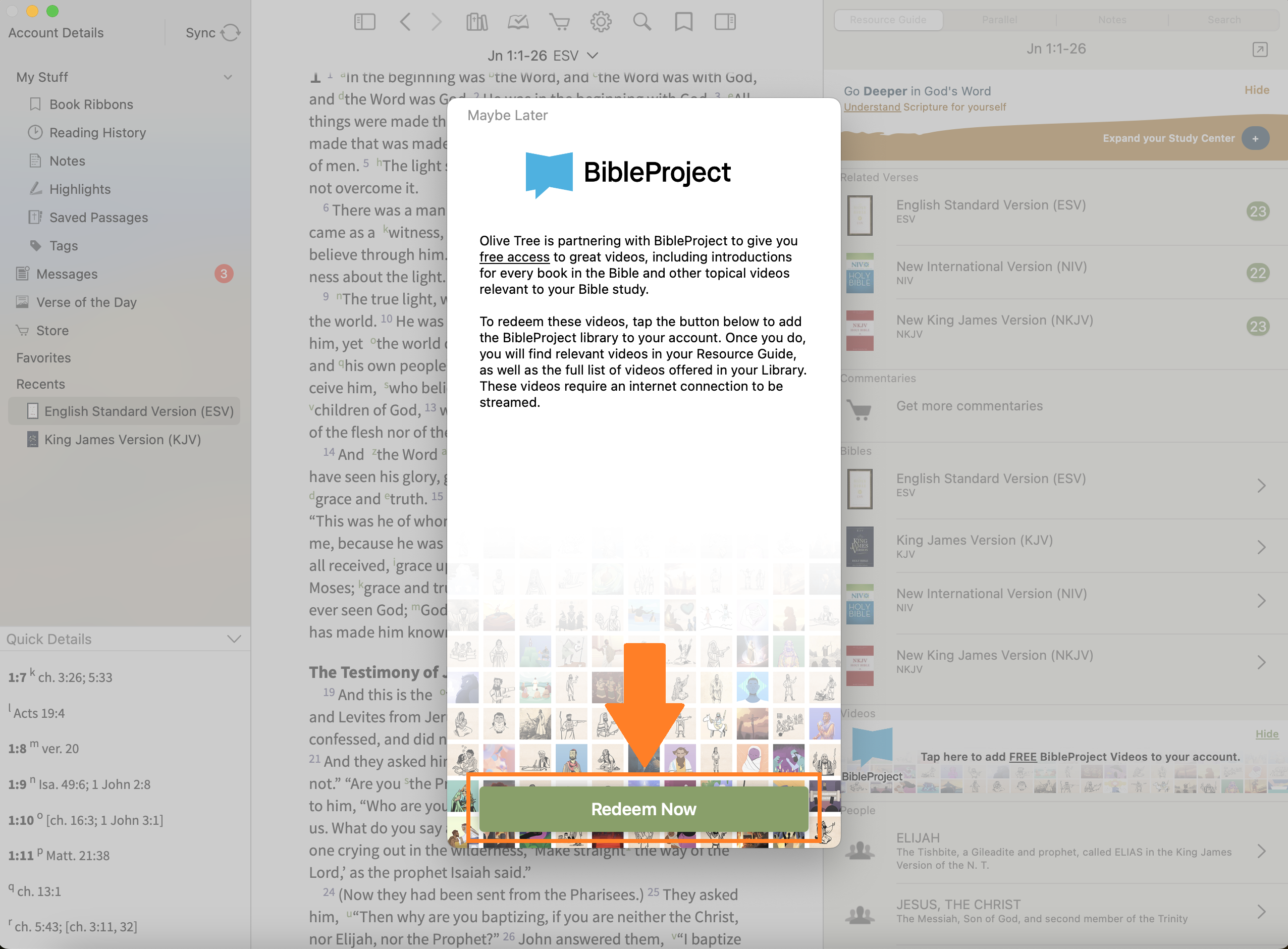This screenshot has width=1288, height=949.
Task: Click the bookmark ribbon toolbar icon
Action: (x=683, y=22)
